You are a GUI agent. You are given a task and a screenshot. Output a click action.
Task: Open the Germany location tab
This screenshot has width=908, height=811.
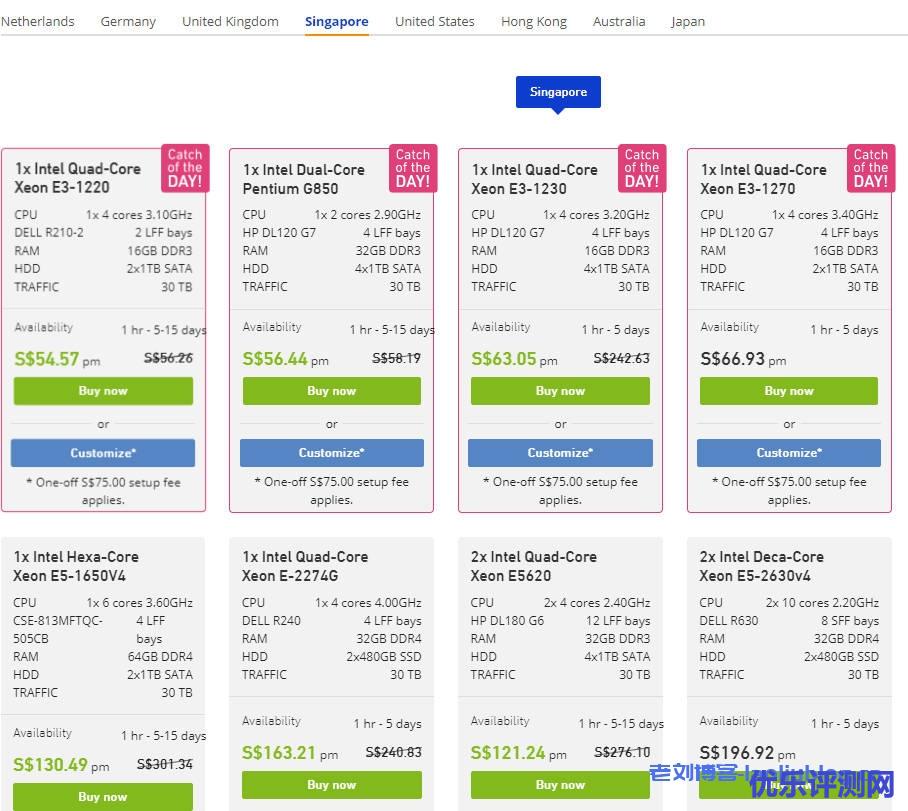point(128,21)
